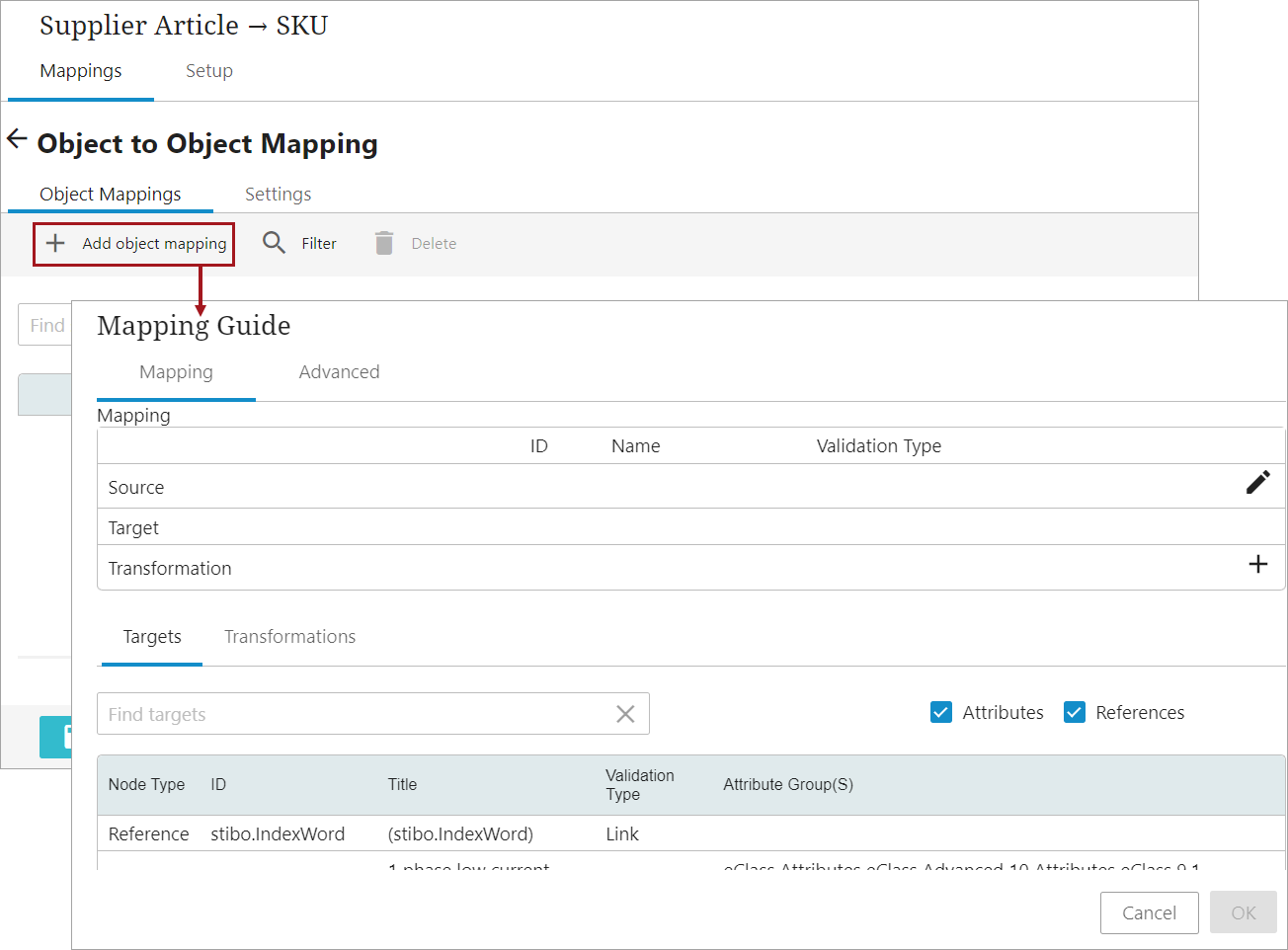Uncheck the Attributes checkbox
The height and width of the screenshot is (950, 1288).
pyautogui.click(x=941, y=712)
